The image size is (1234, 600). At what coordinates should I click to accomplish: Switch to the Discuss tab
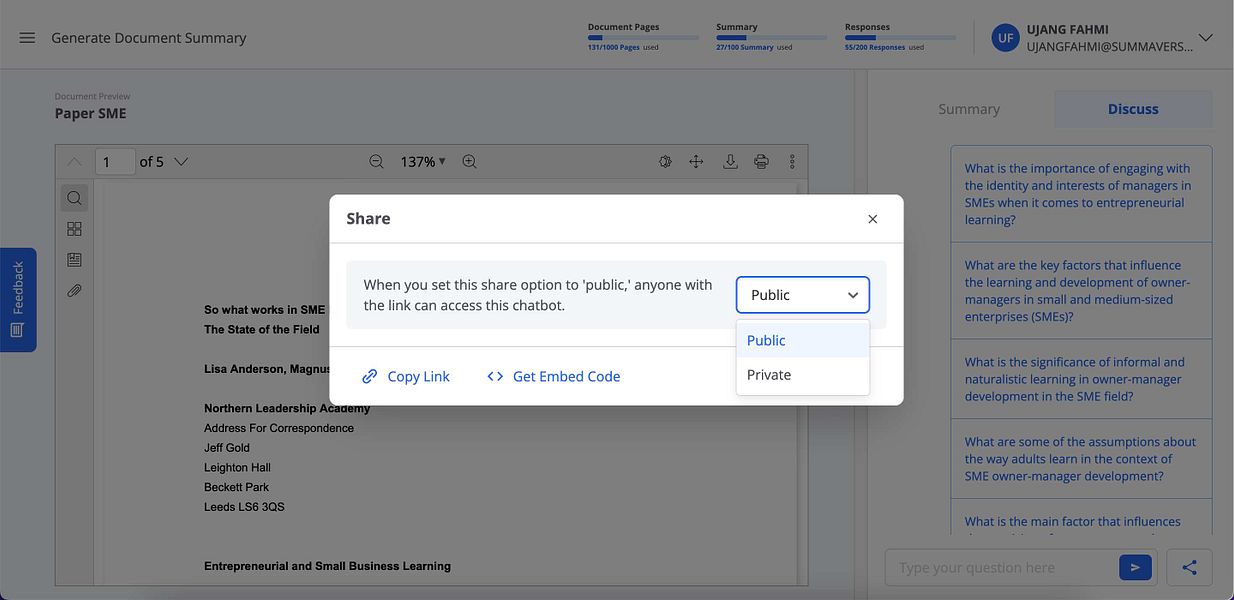tap(1133, 109)
